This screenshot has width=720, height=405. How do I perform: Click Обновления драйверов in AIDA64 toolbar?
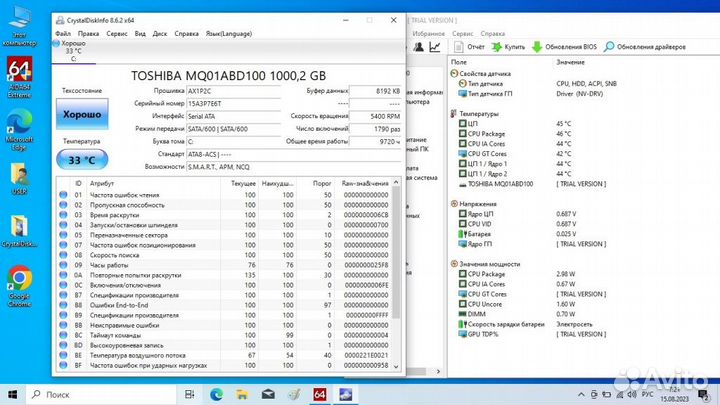pyautogui.click(x=645, y=47)
